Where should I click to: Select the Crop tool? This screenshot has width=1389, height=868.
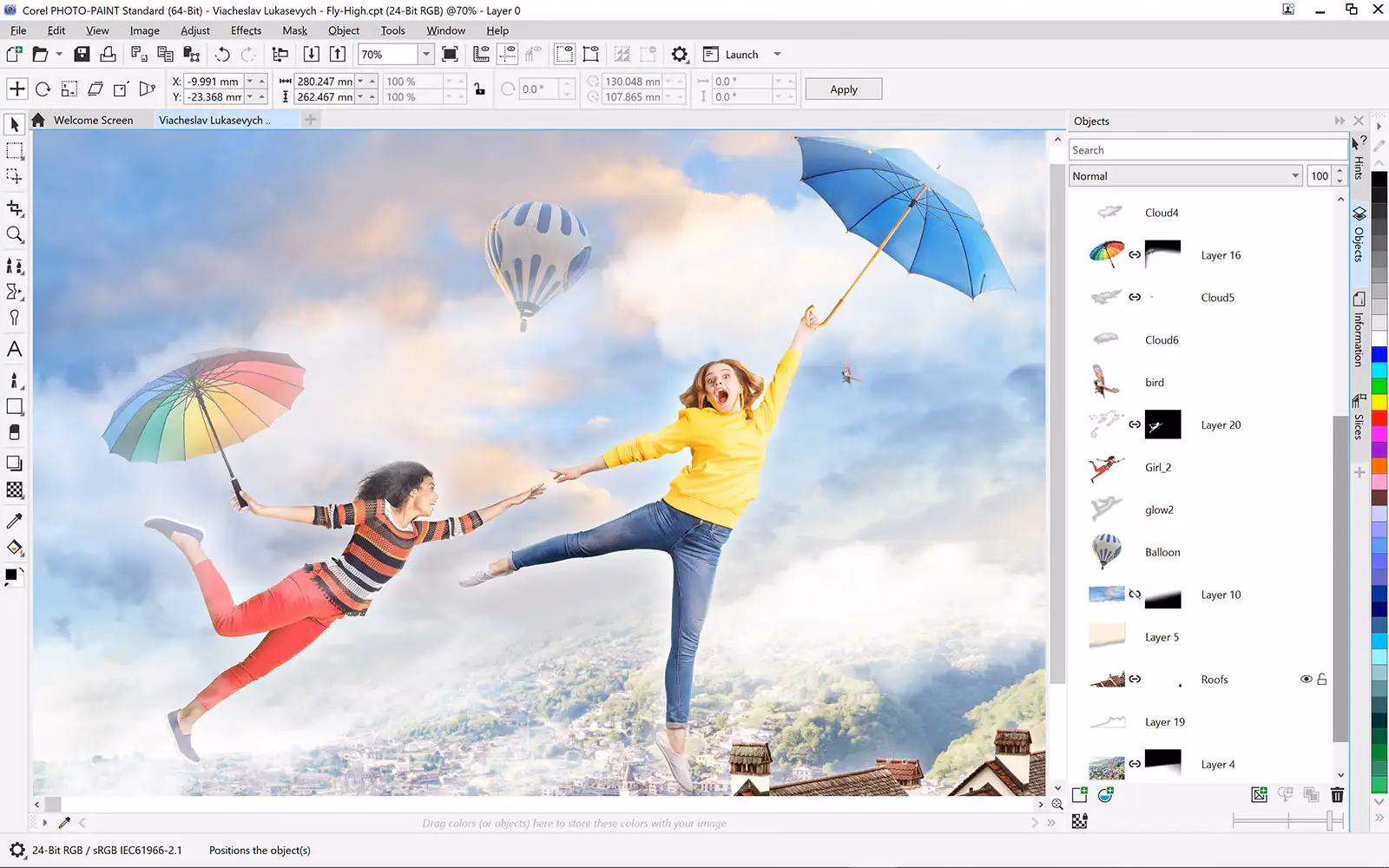[x=15, y=208]
